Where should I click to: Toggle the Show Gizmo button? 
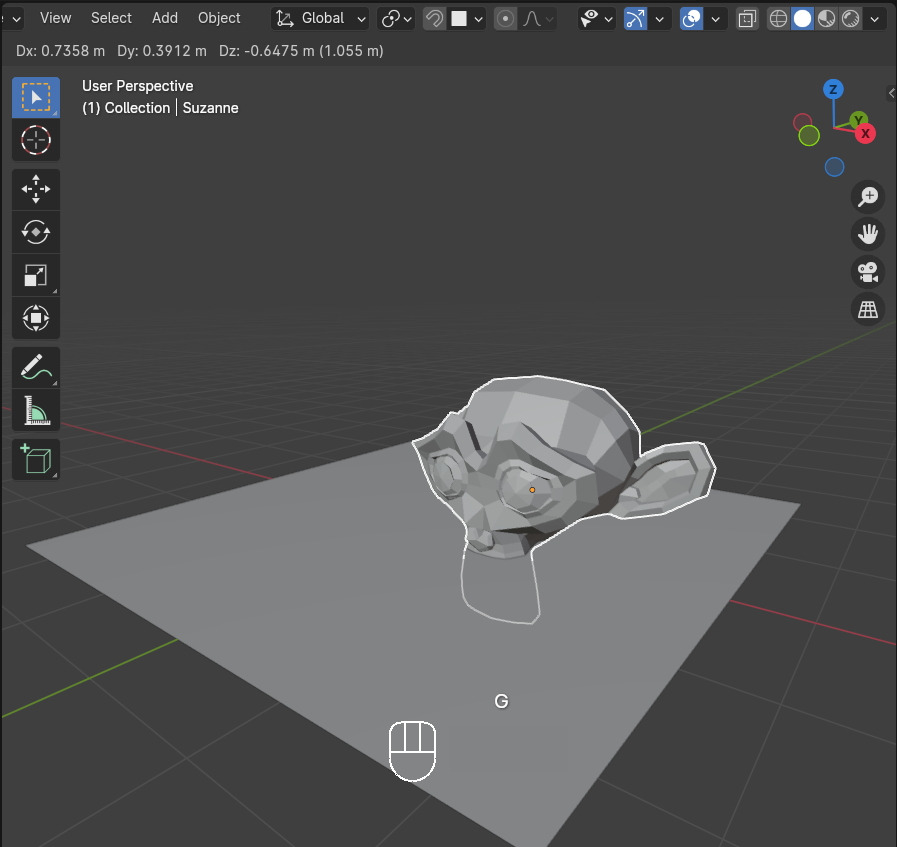[635, 19]
